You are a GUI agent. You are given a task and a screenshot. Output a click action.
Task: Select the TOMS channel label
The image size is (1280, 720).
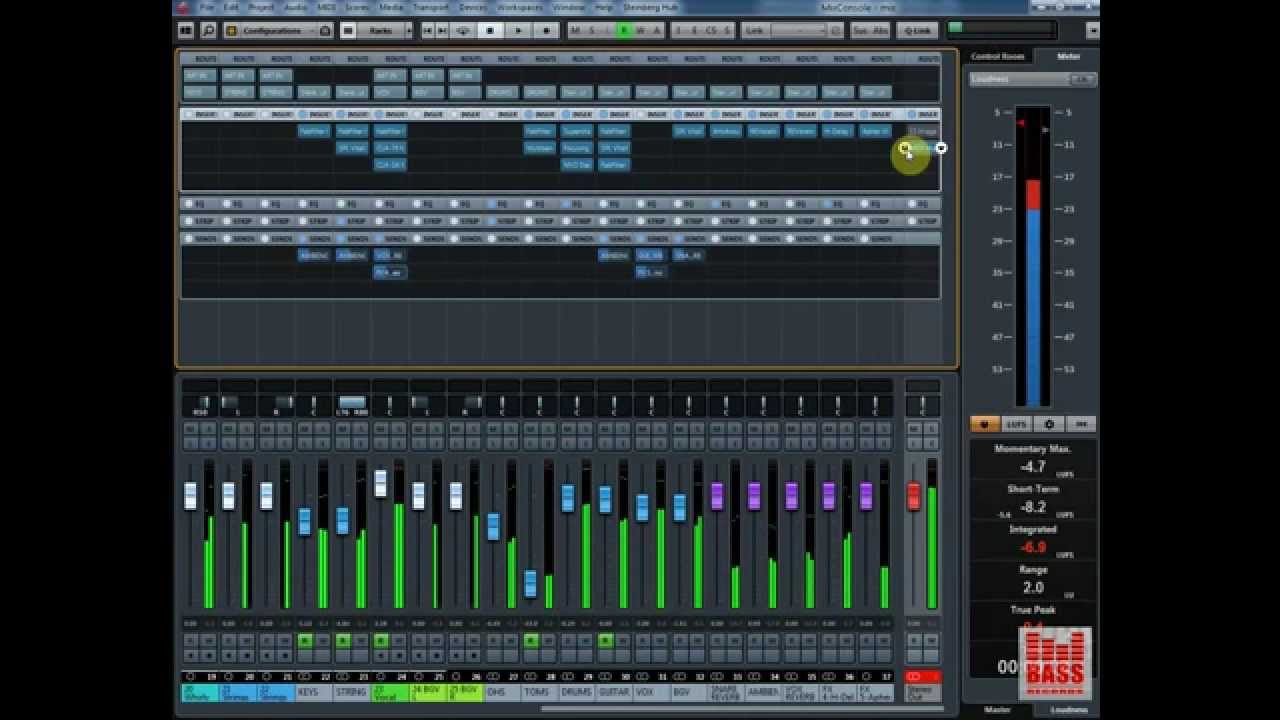point(540,692)
